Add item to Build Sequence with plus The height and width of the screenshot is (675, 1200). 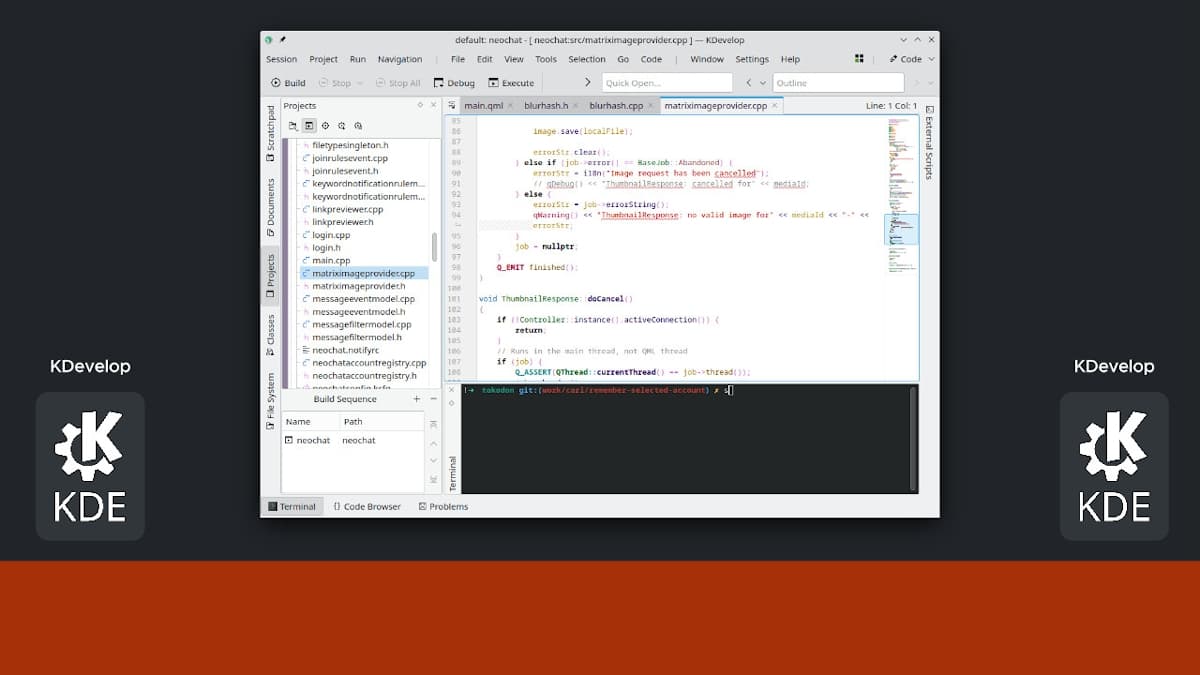point(417,399)
